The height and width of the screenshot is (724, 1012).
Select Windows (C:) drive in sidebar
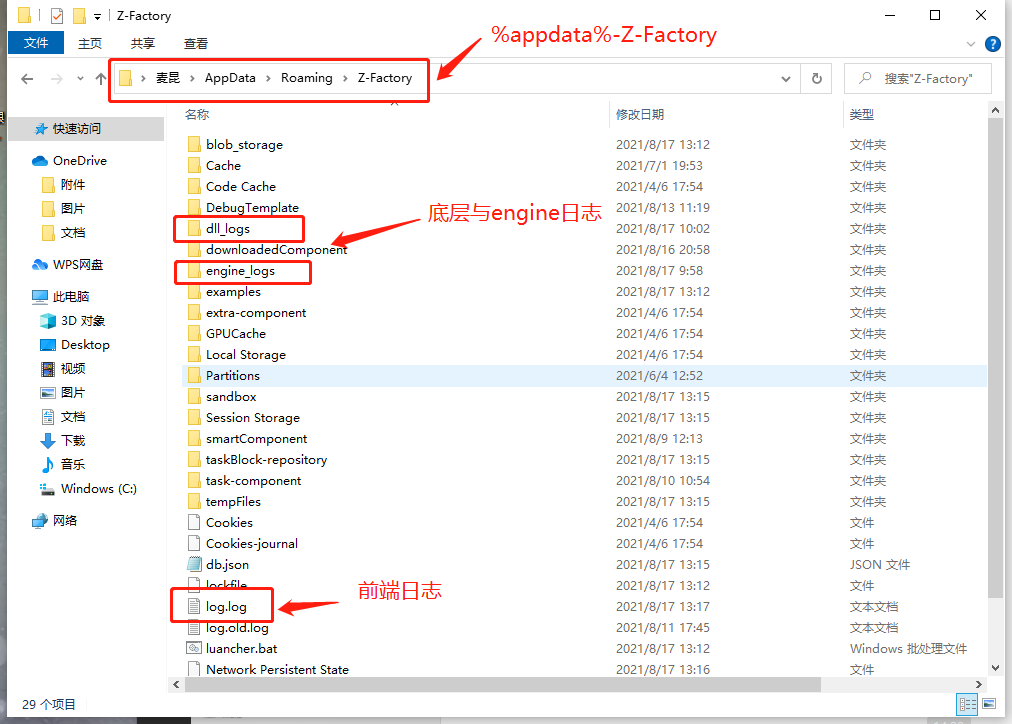point(98,489)
